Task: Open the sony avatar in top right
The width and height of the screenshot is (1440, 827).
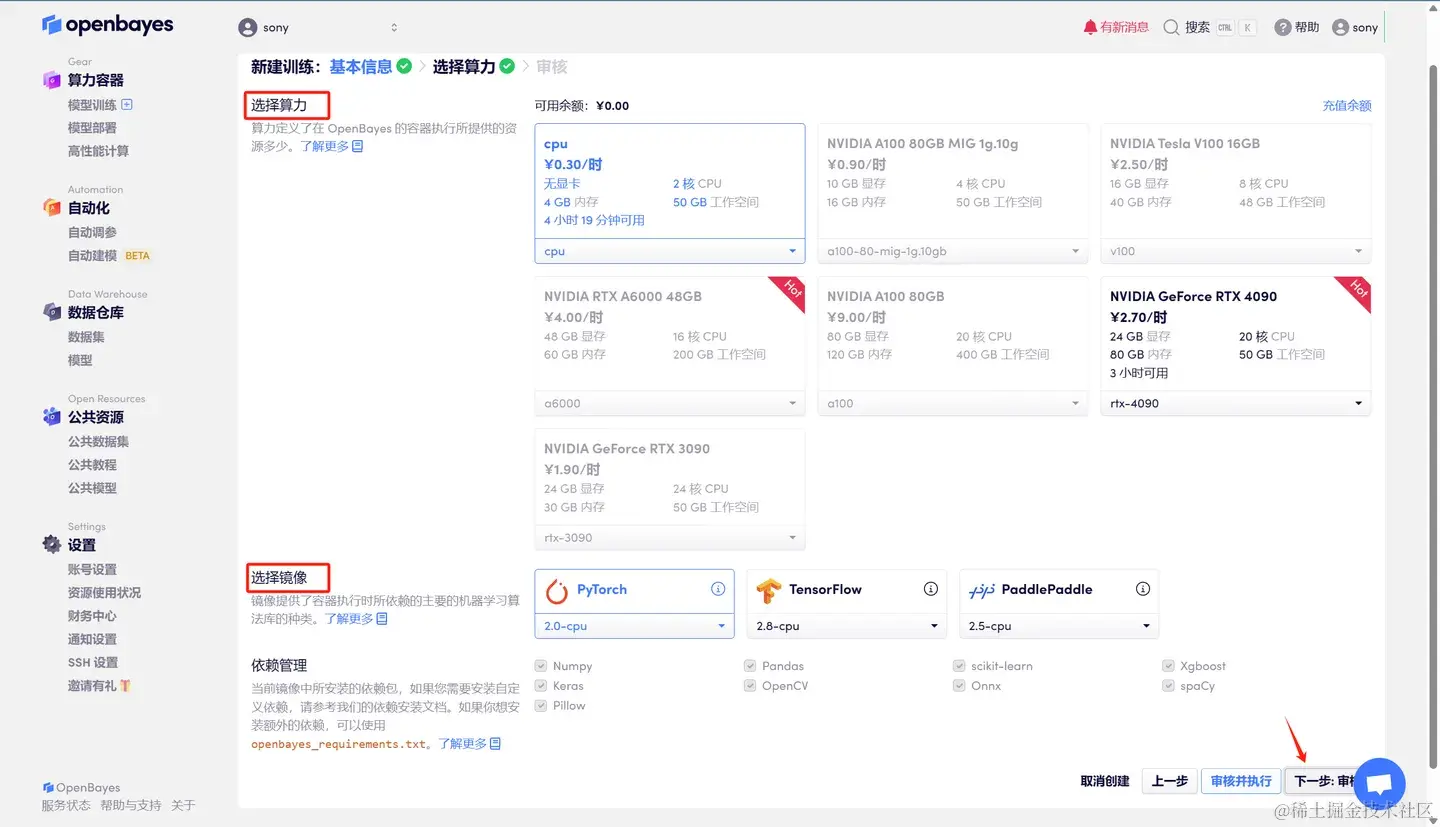Action: coord(1341,27)
